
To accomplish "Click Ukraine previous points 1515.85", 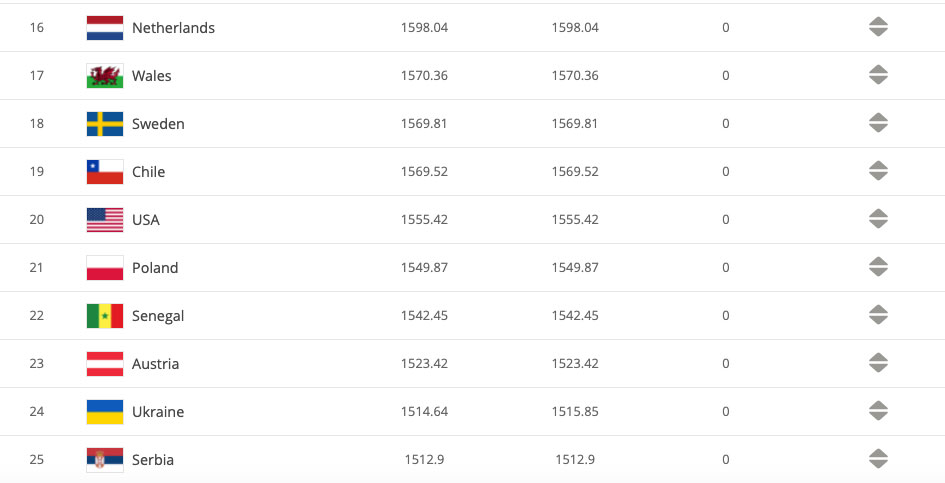I will pos(575,411).
